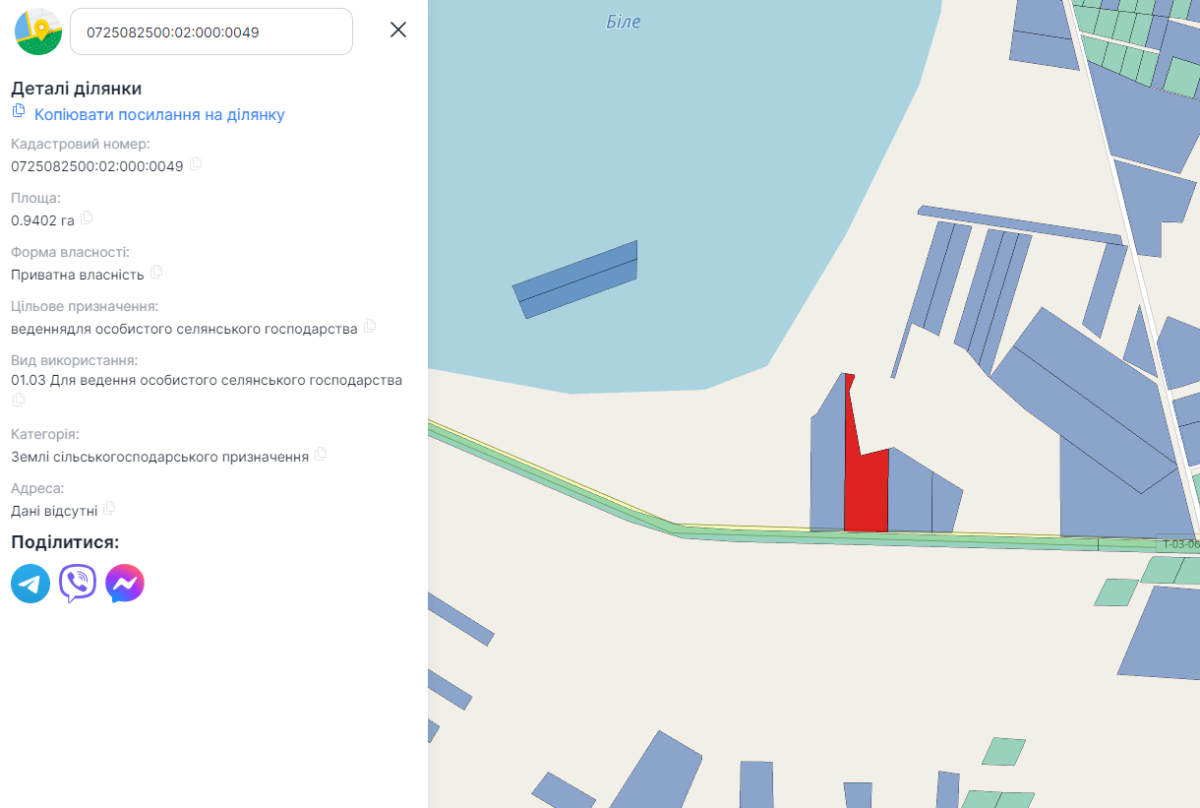Viewport: 1200px width, 808px height.
Task: Copy the area value 0.9402 га
Action: pyautogui.click(x=87, y=218)
